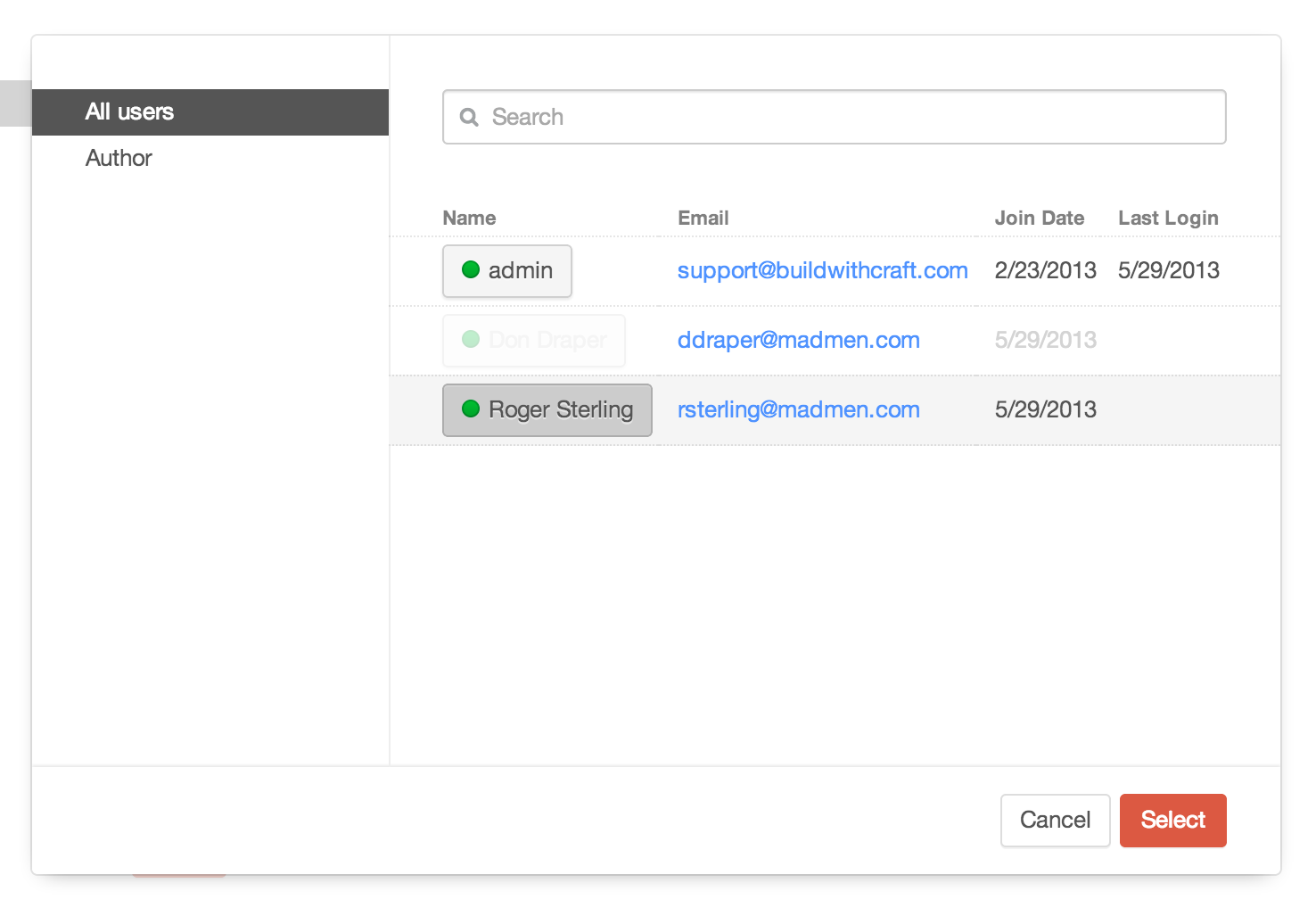Click inside the Search input field

[x=802, y=117]
